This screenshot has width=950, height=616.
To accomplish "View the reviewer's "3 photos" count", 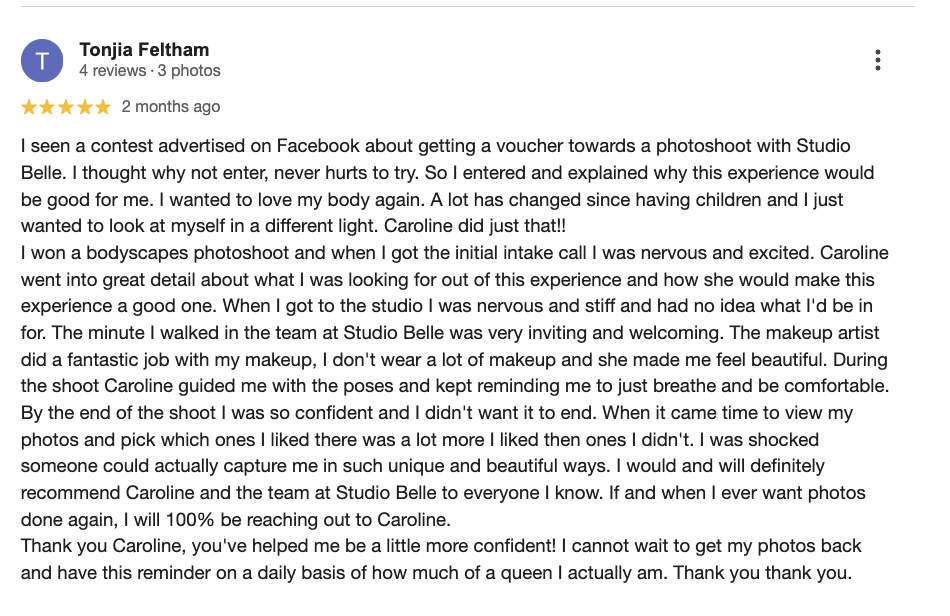I will pos(189,71).
